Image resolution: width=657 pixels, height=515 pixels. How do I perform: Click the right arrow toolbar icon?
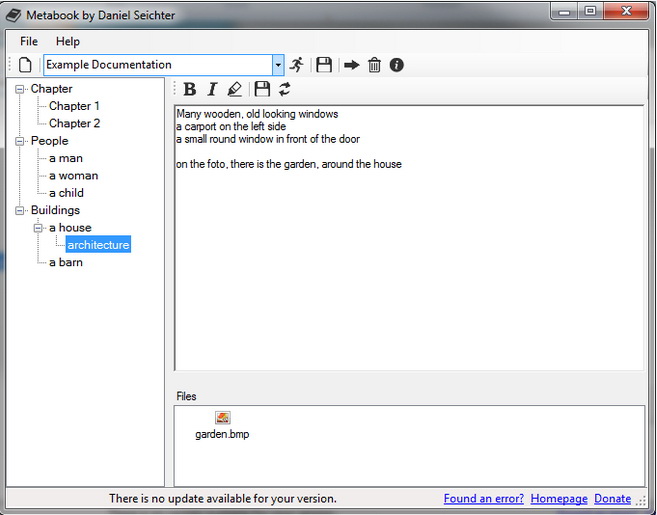pyautogui.click(x=352, y=65)
